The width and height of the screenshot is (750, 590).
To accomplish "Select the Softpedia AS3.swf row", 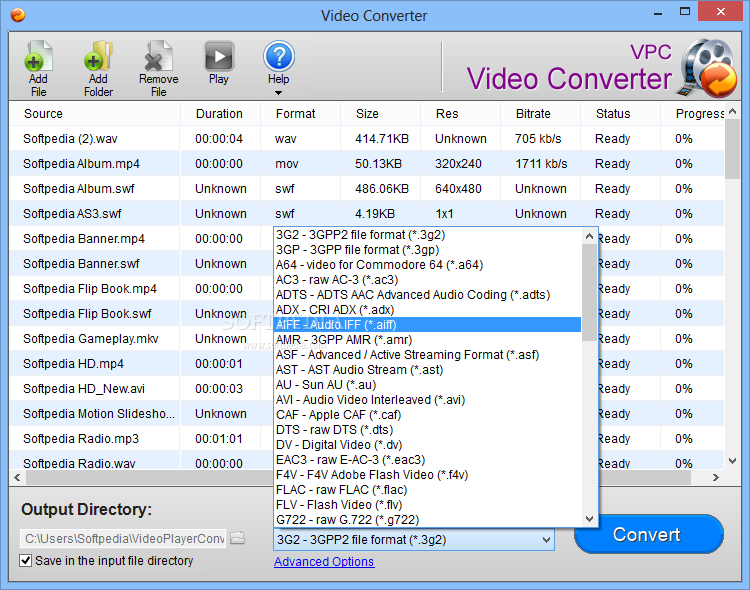I will [x=367, y=213].
